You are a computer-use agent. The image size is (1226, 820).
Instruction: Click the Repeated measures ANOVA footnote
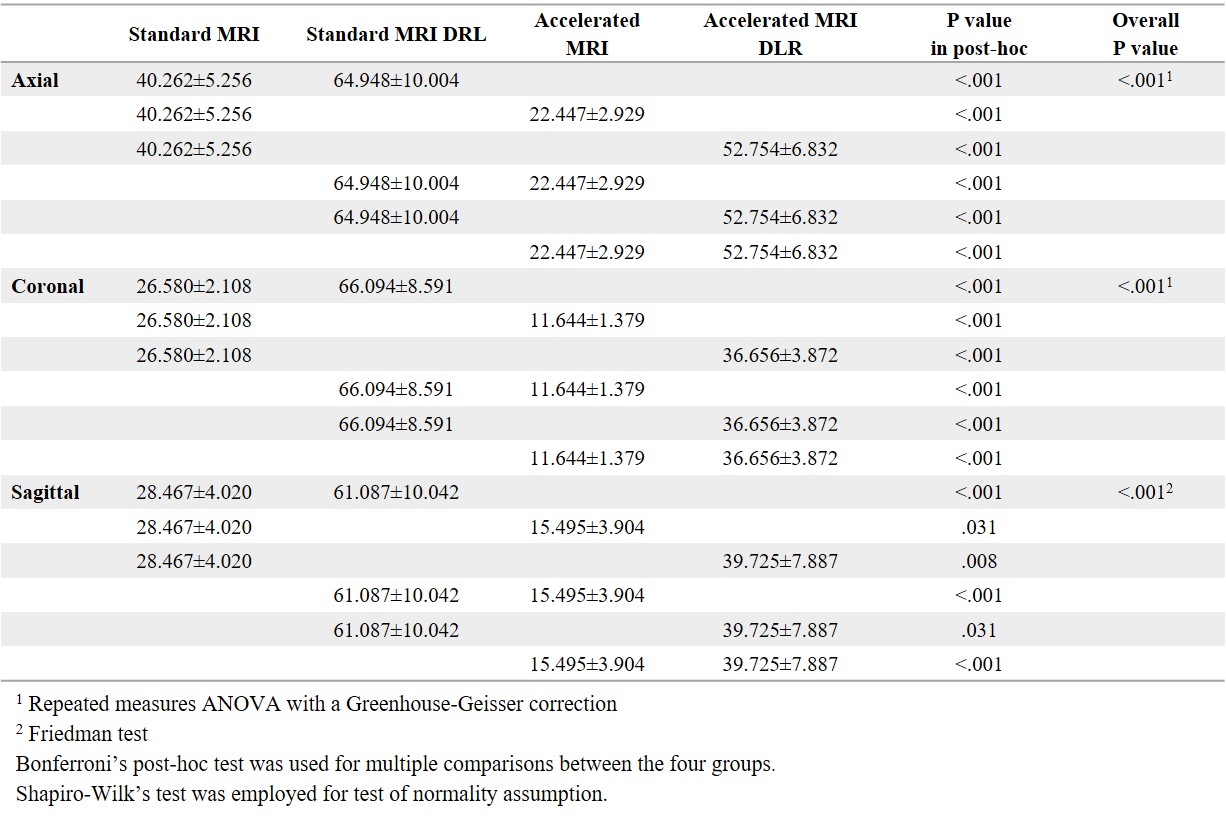pyautogui.click(x=317, y=704)
